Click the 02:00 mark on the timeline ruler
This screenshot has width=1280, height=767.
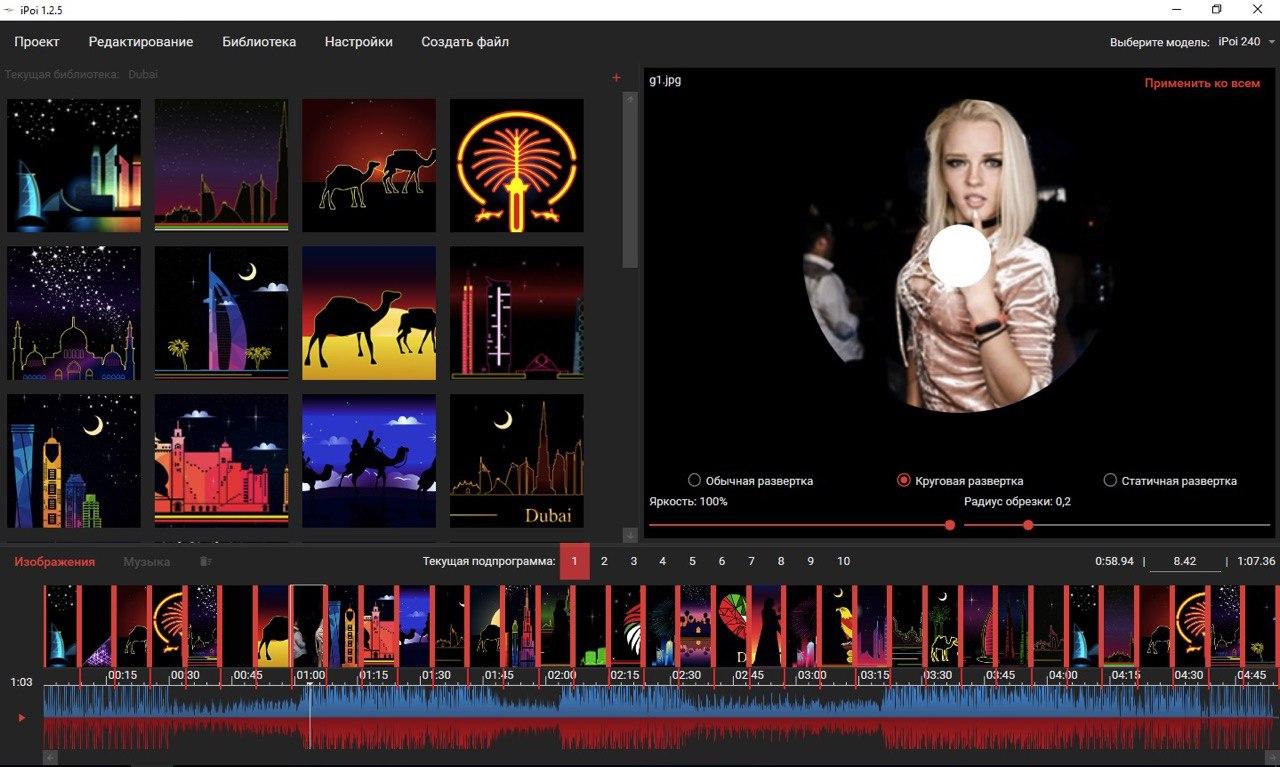[562, 675]
